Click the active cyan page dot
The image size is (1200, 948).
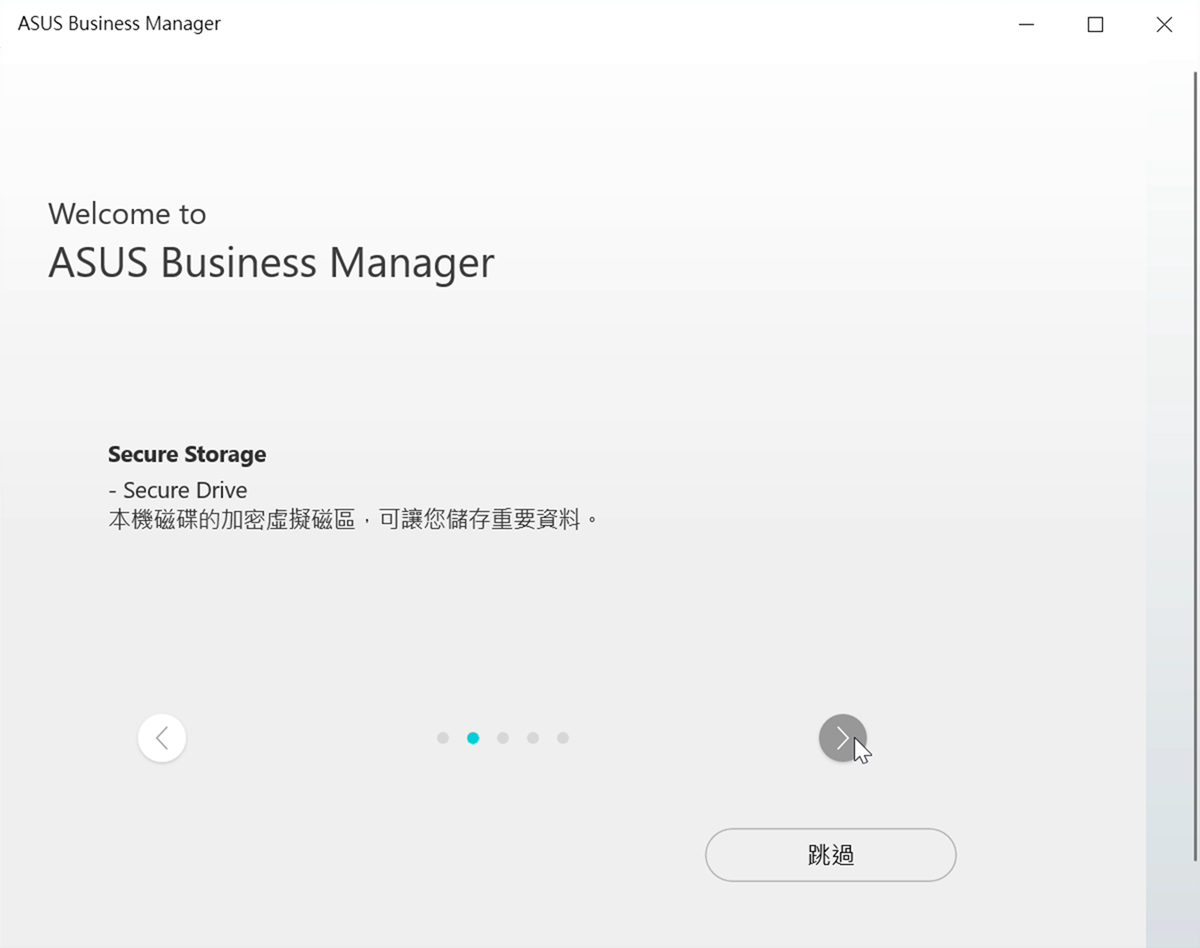(473, 738)
